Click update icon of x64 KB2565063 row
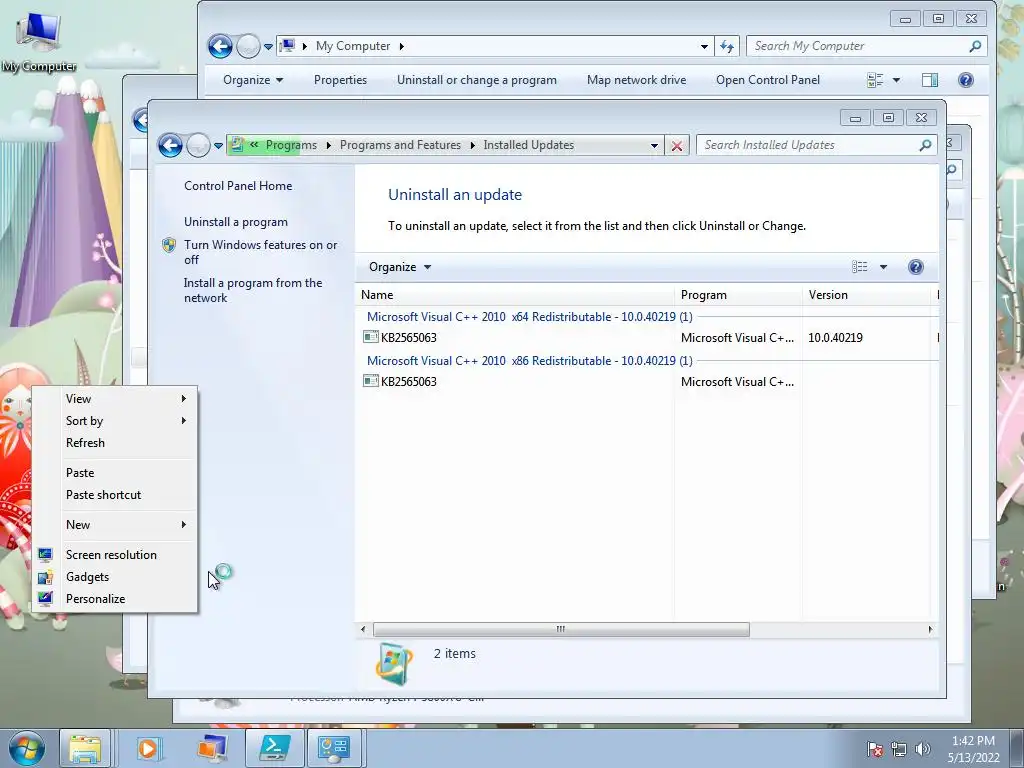The width and height of the screenshot is (1024, 768). 370,337
